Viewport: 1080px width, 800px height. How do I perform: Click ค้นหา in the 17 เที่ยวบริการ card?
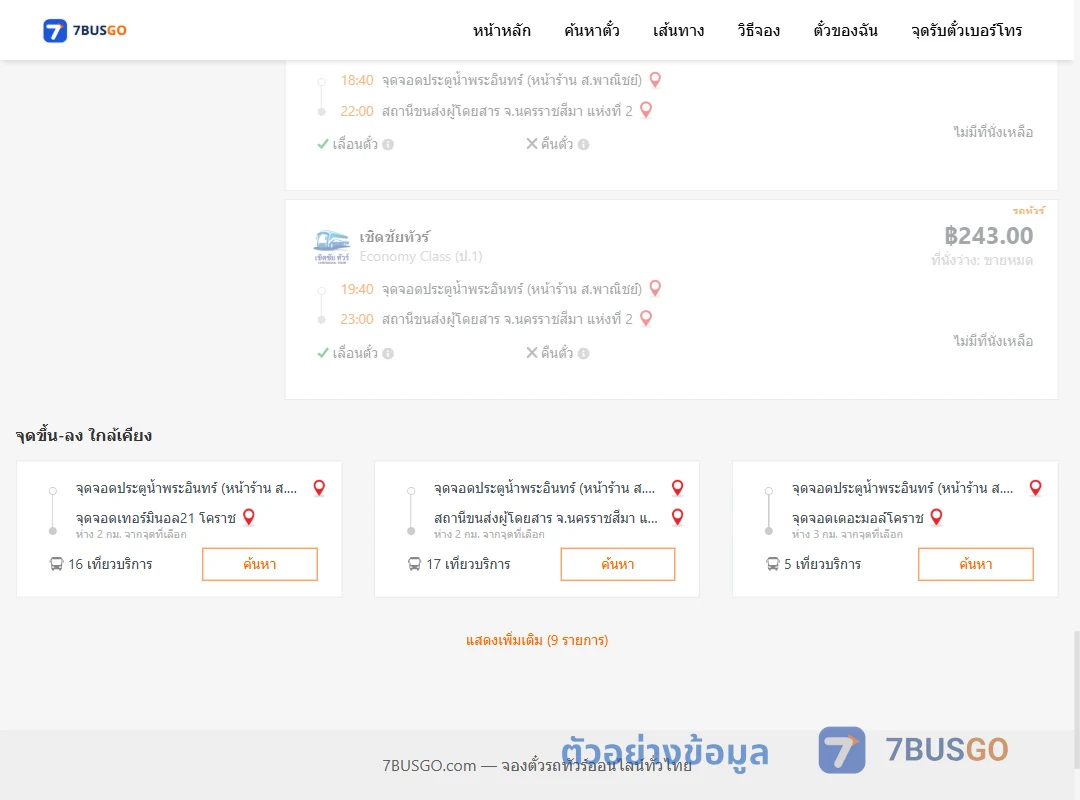tap(618, 564)
